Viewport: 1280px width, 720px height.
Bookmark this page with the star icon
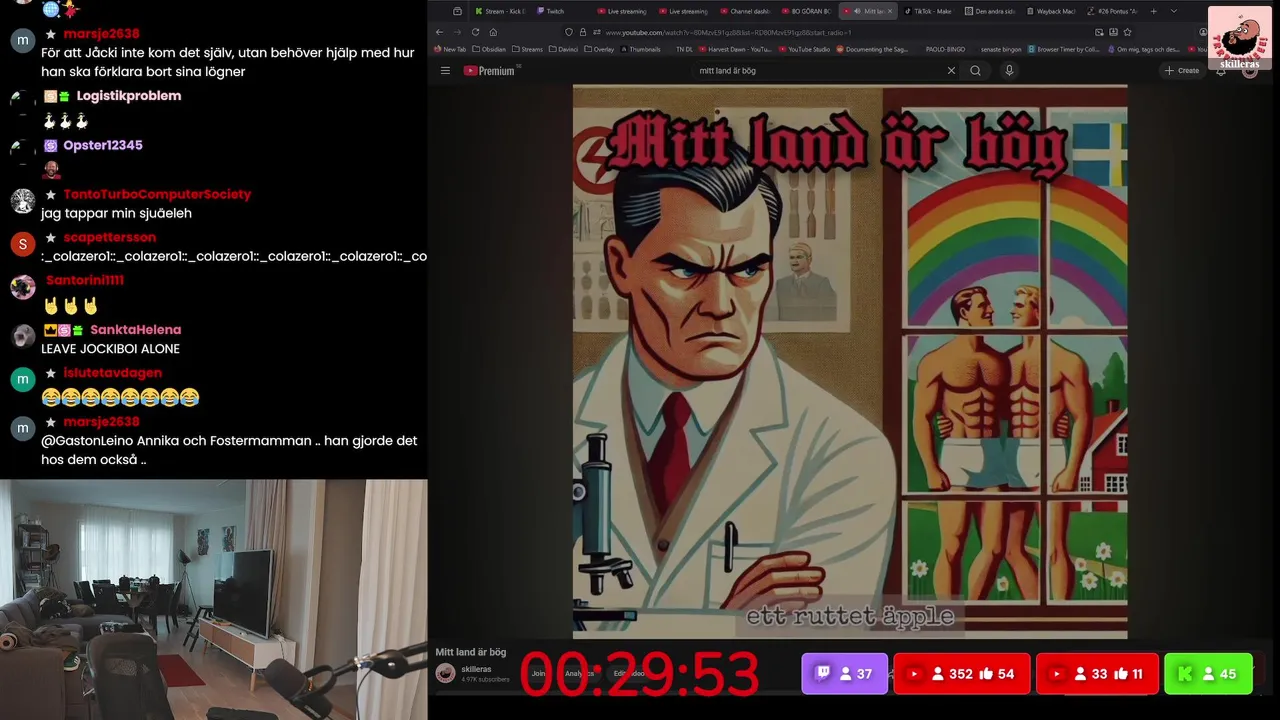click(x=1127, y=32)
